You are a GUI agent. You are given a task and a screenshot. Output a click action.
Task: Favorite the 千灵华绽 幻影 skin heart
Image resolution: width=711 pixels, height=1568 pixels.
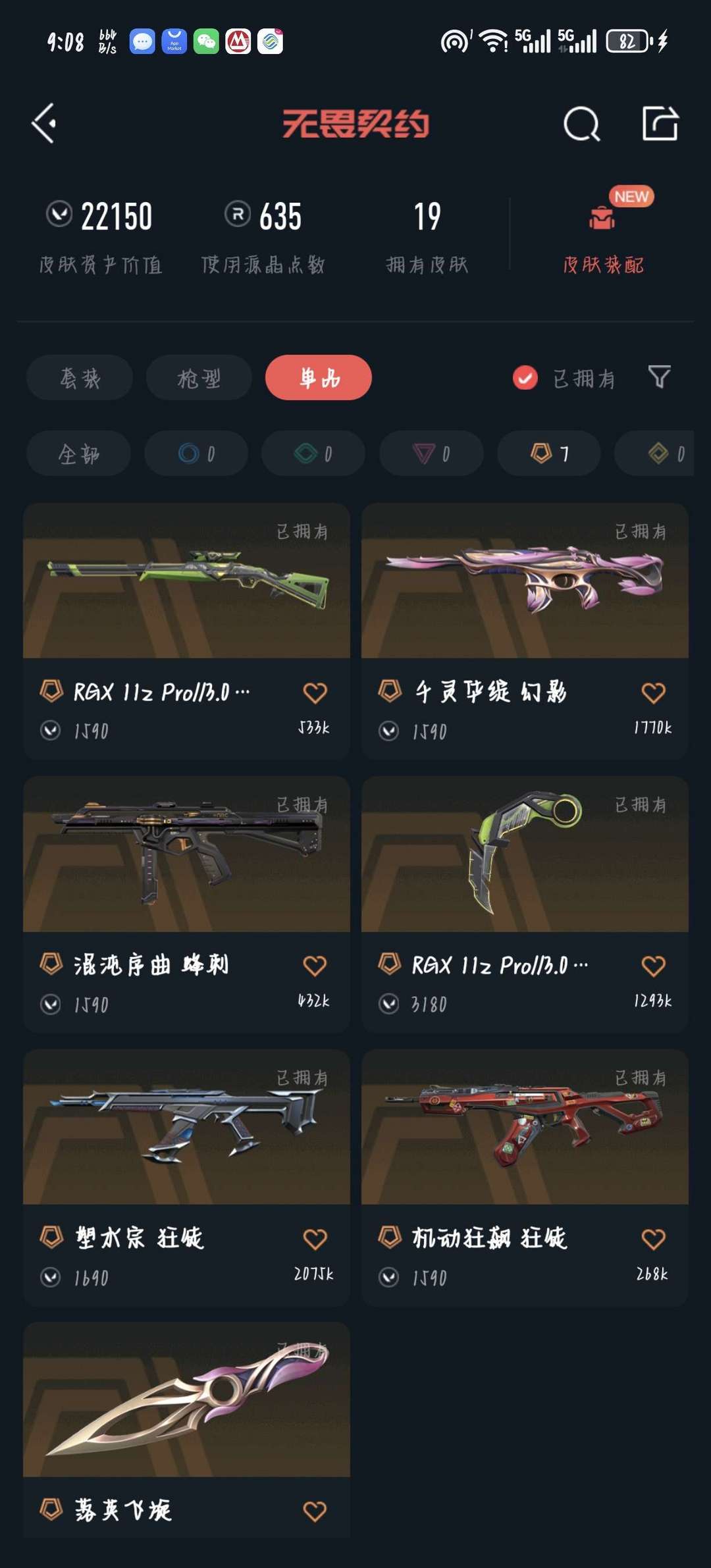click(x=653, y=693)
